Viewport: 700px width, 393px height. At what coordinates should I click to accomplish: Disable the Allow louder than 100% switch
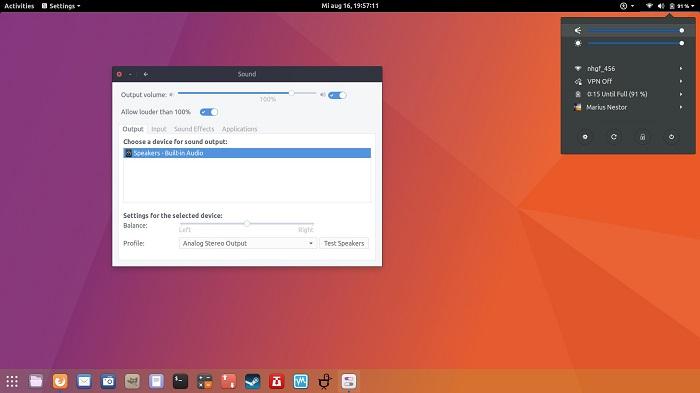pos(208,112)
